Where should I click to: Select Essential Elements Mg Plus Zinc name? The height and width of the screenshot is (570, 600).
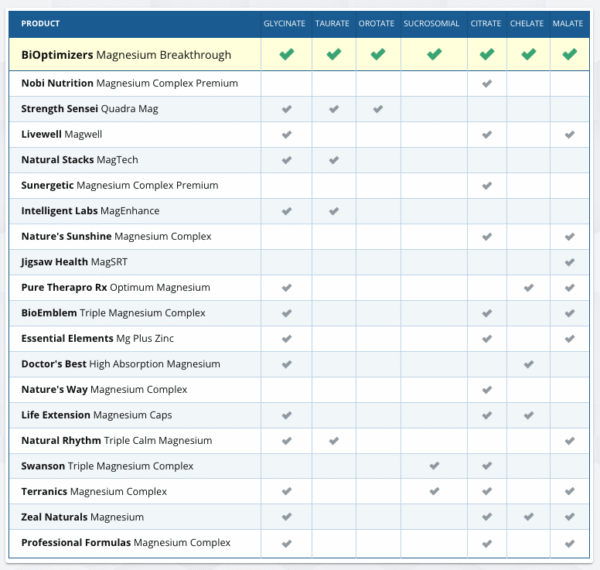98,339
